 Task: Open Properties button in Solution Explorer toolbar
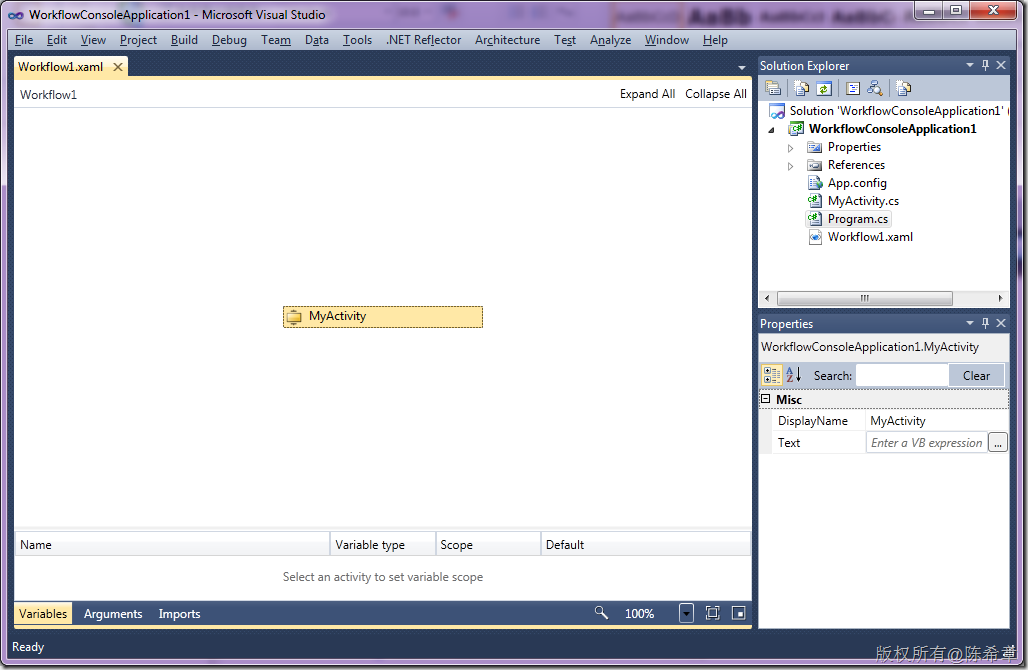pyautogui.click(x=773, y=88)
